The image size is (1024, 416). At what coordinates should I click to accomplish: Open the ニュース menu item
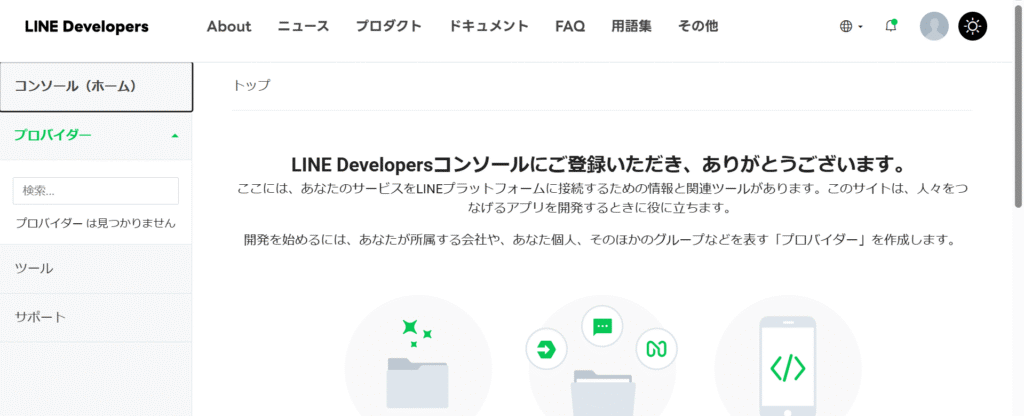pyautogui.click(x=303, y=27)
